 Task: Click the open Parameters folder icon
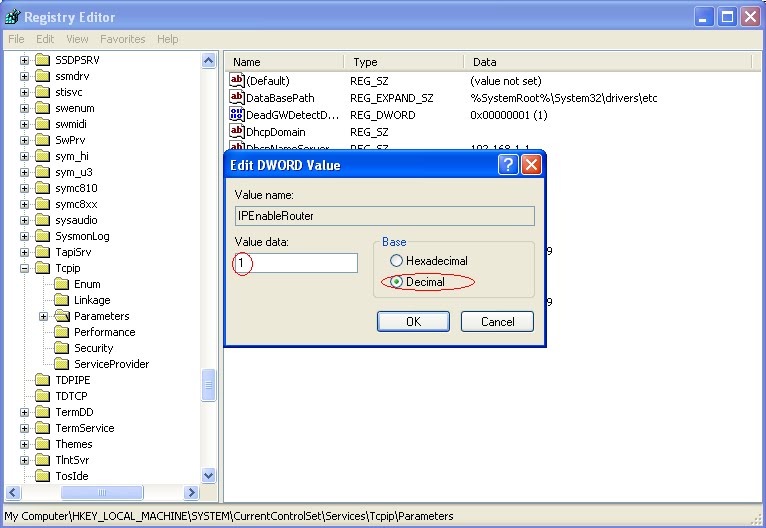[x=62, y=316]
